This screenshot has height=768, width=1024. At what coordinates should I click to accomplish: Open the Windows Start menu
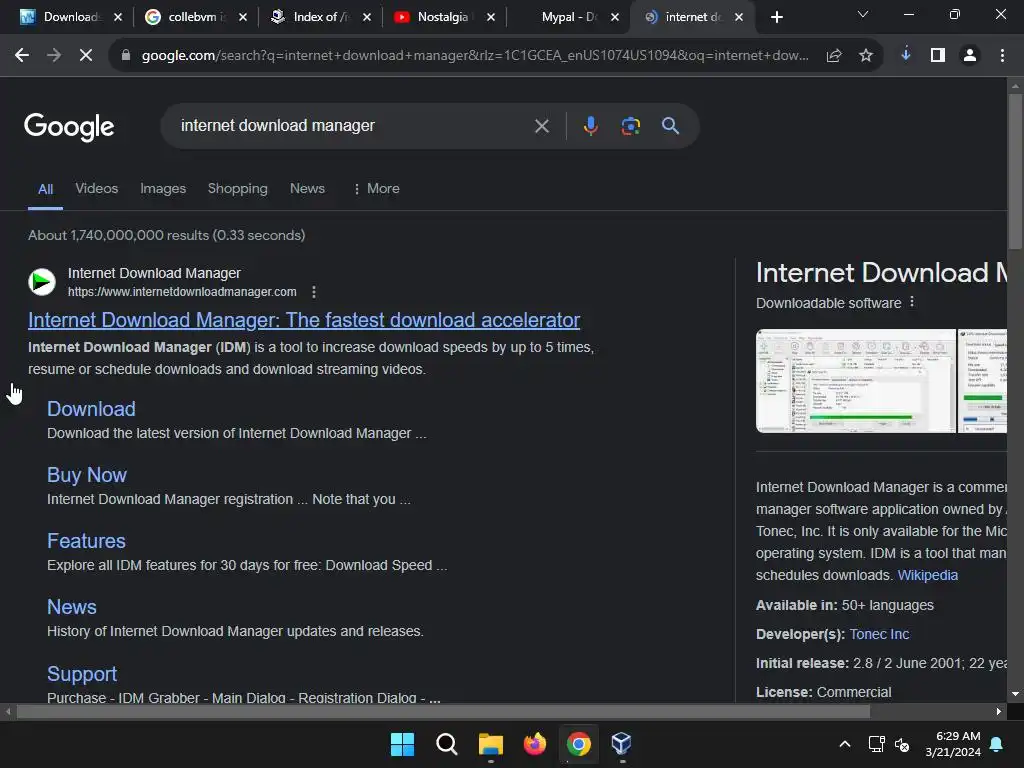(402, 744)
